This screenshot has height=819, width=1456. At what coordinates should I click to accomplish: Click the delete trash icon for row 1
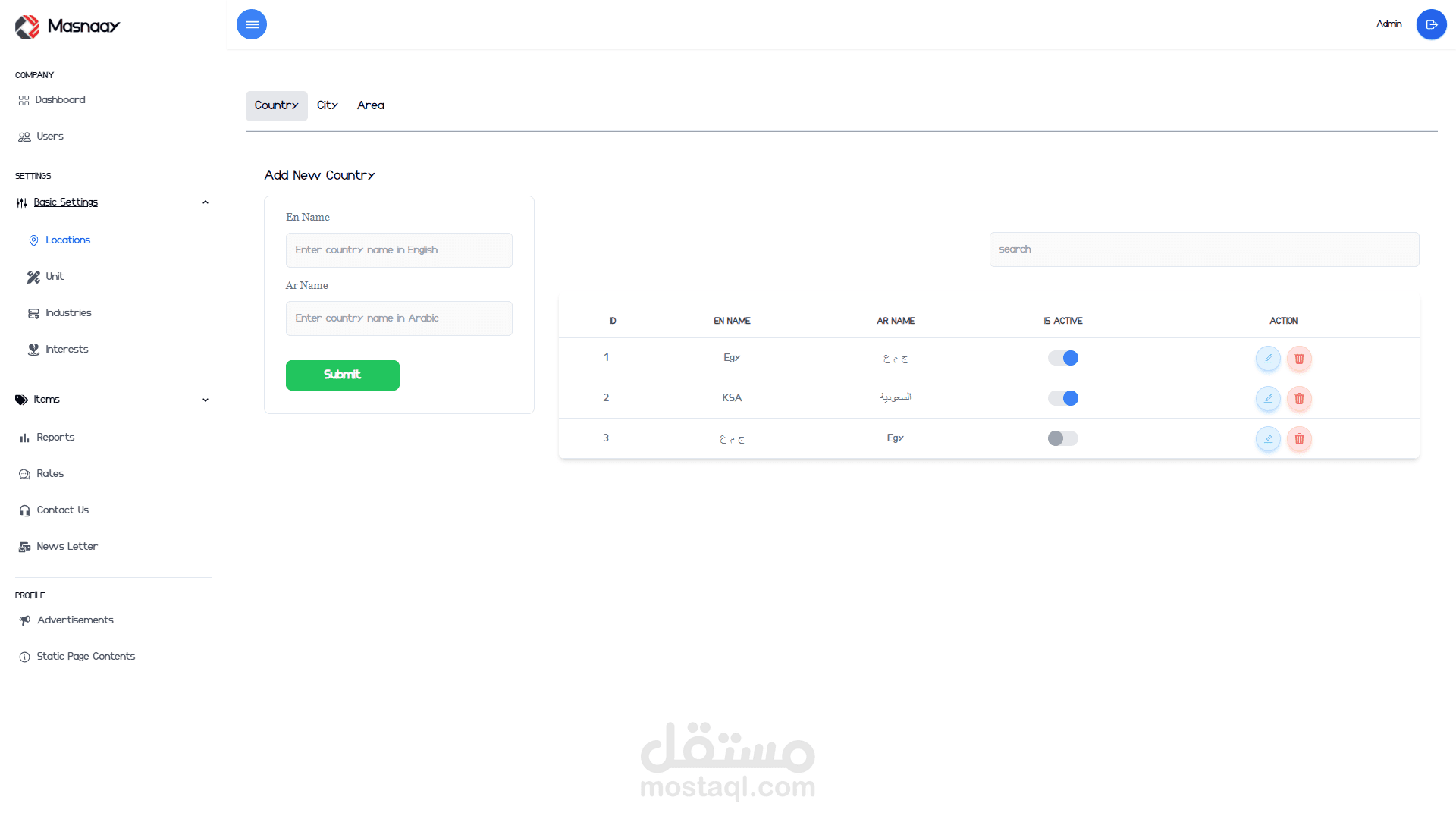point(1299,359)
